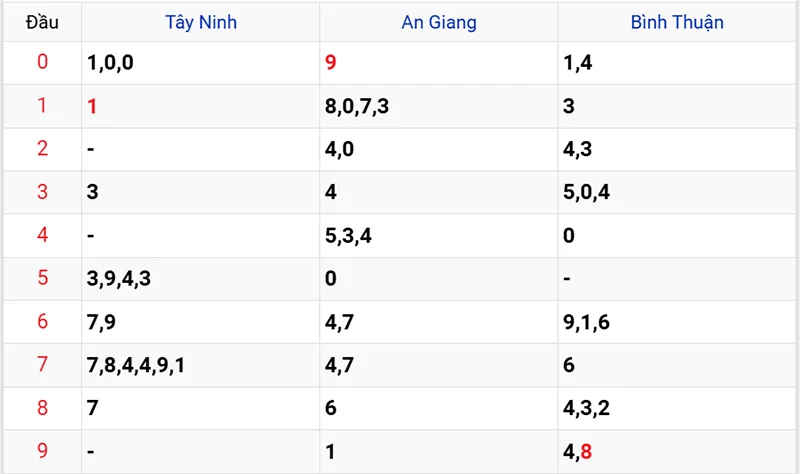Click the Tây Ninh column header
Viewport: 800px width, 474px height.
[201, 21]
